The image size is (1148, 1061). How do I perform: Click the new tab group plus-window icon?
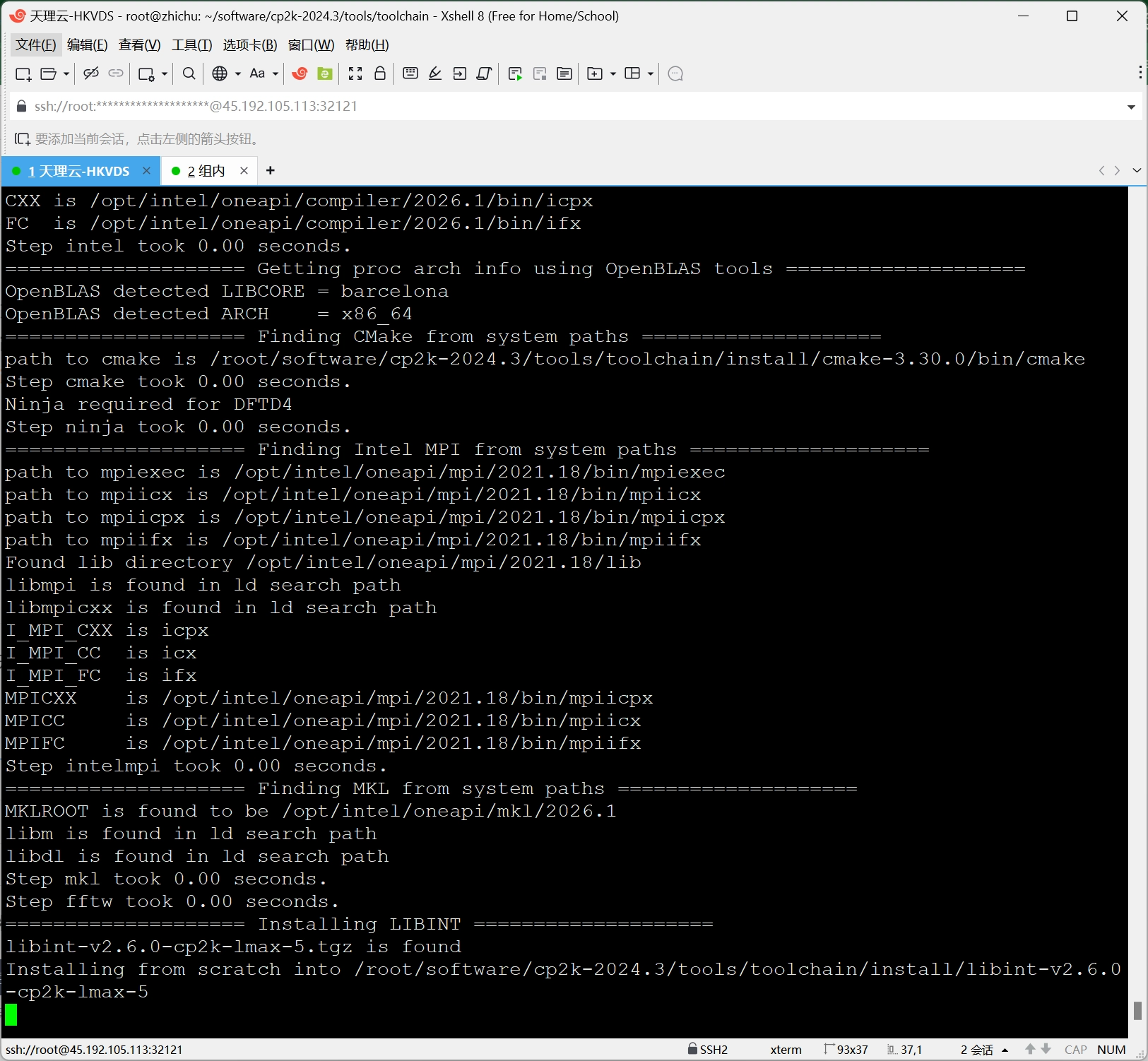pyautogui.click(x=595, y=73)
